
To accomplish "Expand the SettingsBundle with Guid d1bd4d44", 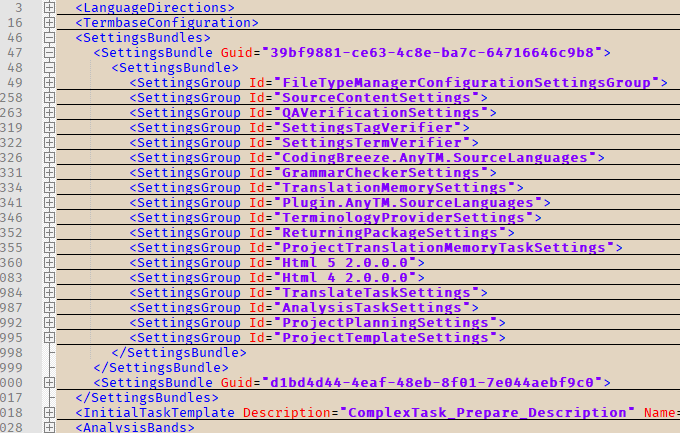I will [x=50, y=382].
